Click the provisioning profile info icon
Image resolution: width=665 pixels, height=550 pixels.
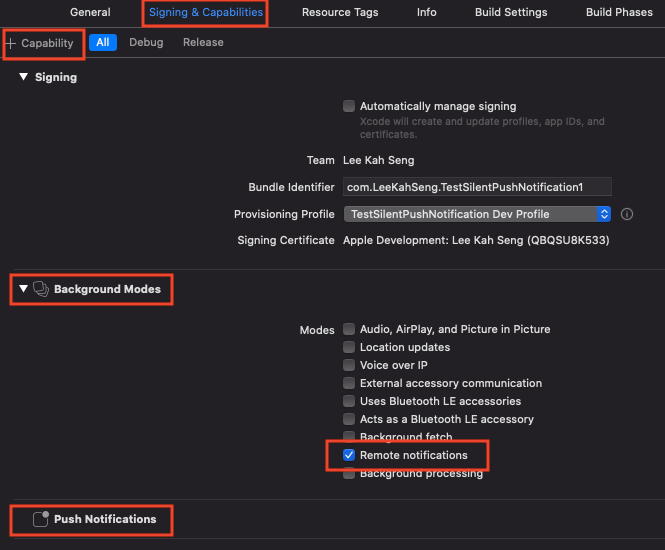tap(627, 214)
